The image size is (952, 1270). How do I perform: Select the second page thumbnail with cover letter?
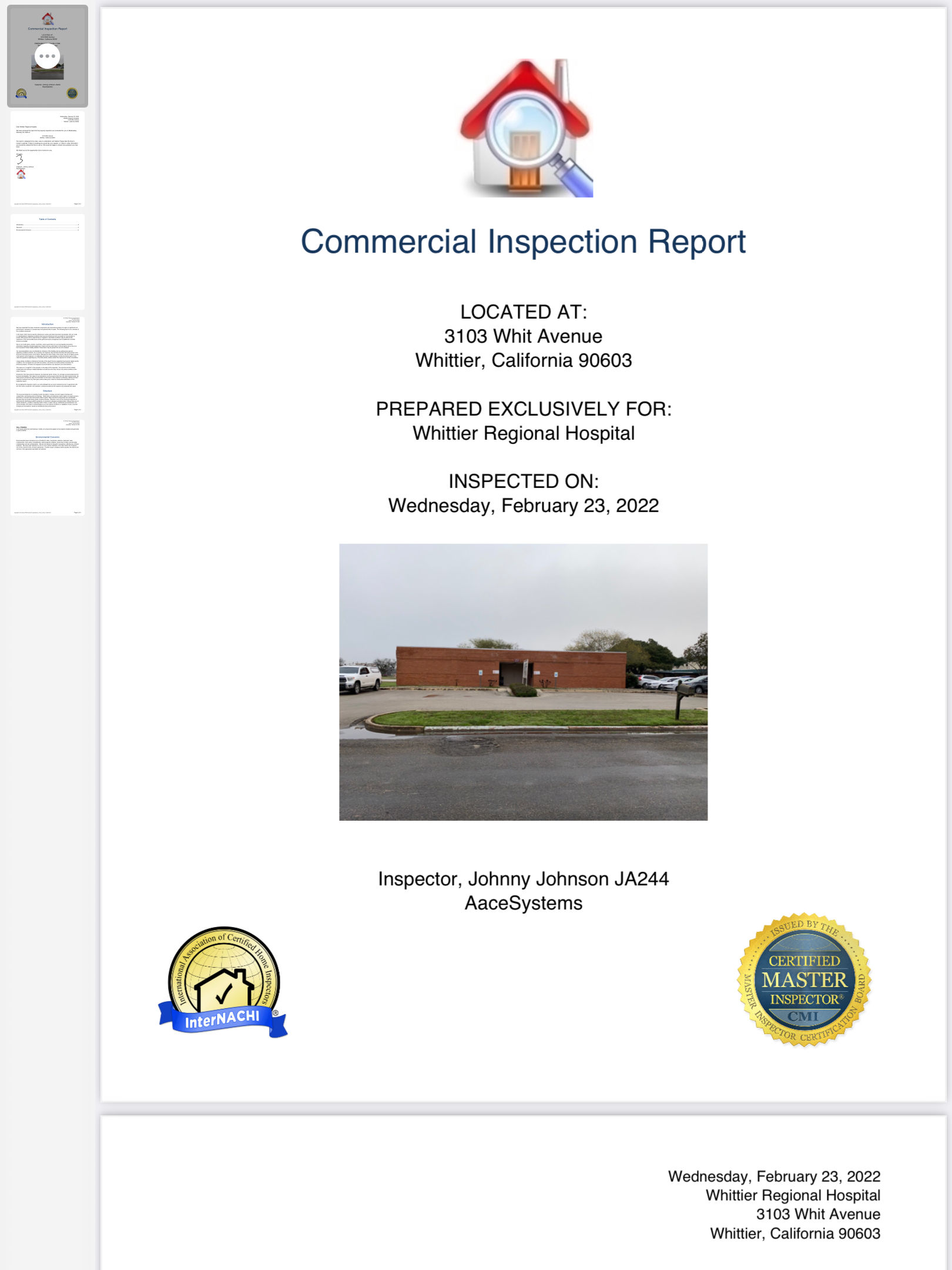click(x=48, y=159)
